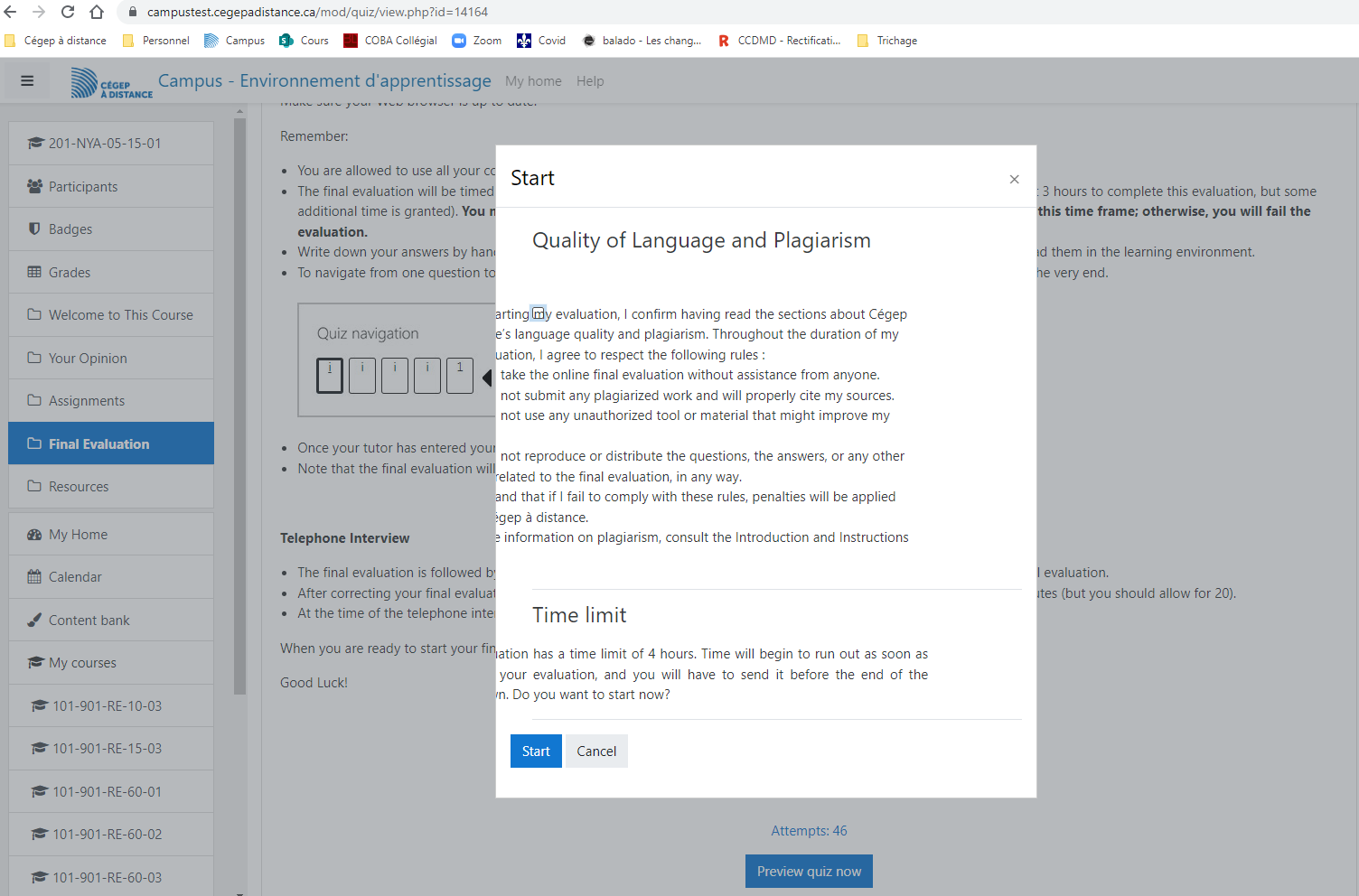
Task: Click the browser home icon
Action: coord(97,12)
